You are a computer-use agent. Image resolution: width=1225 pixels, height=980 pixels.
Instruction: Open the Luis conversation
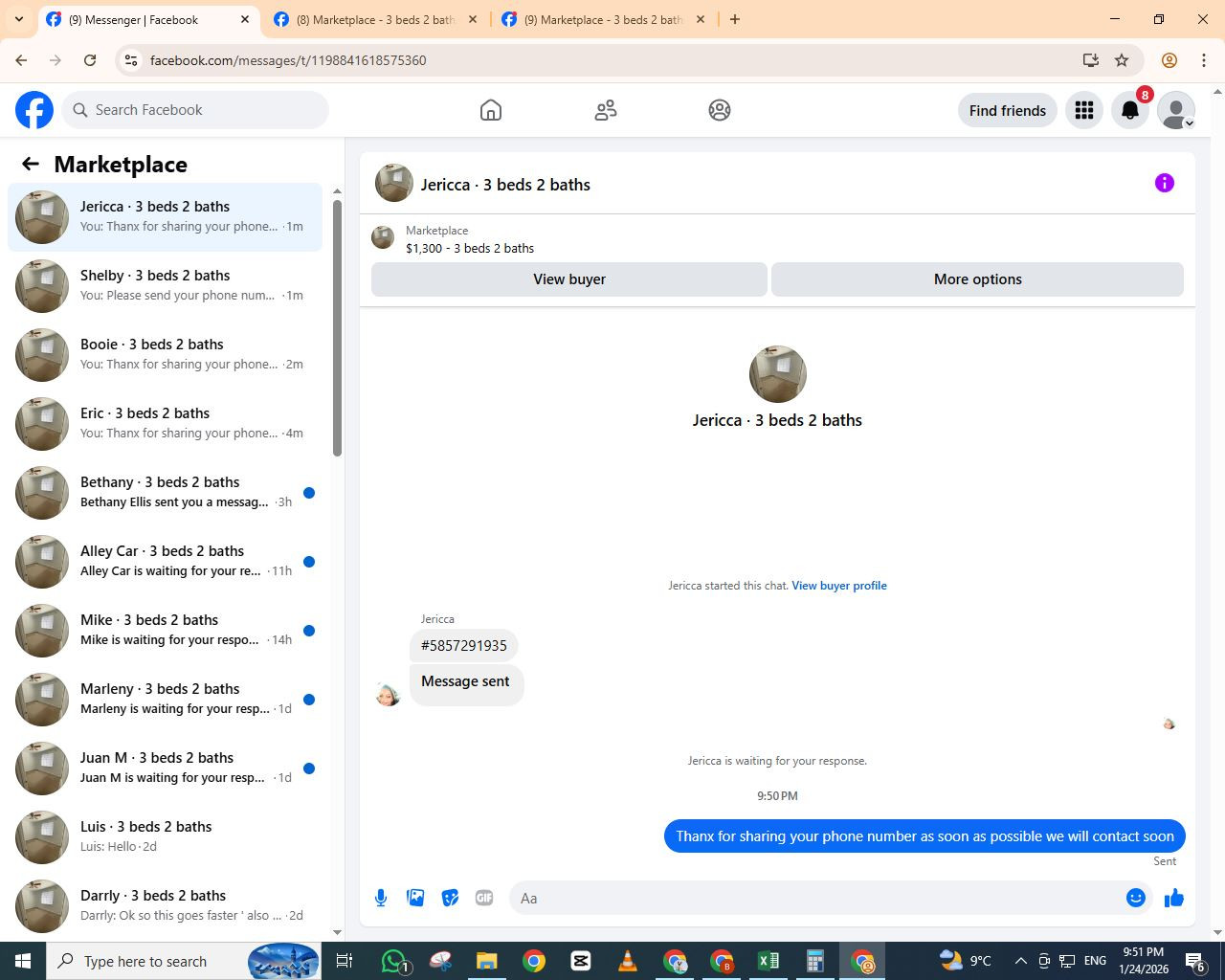click(165, 837)
